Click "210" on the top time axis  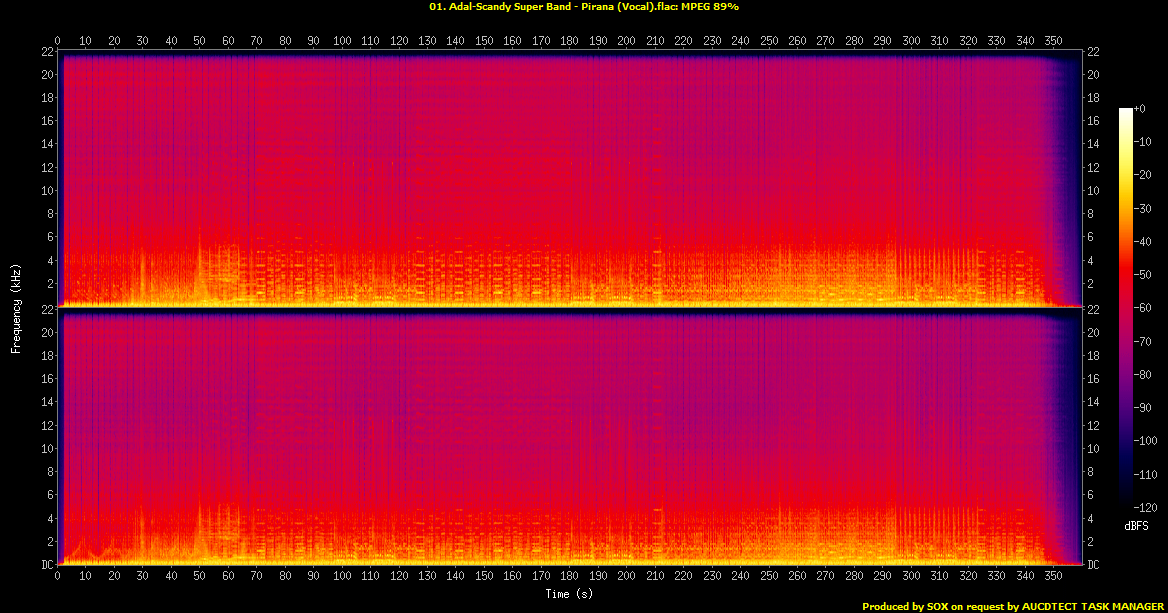tap(655, 41)
